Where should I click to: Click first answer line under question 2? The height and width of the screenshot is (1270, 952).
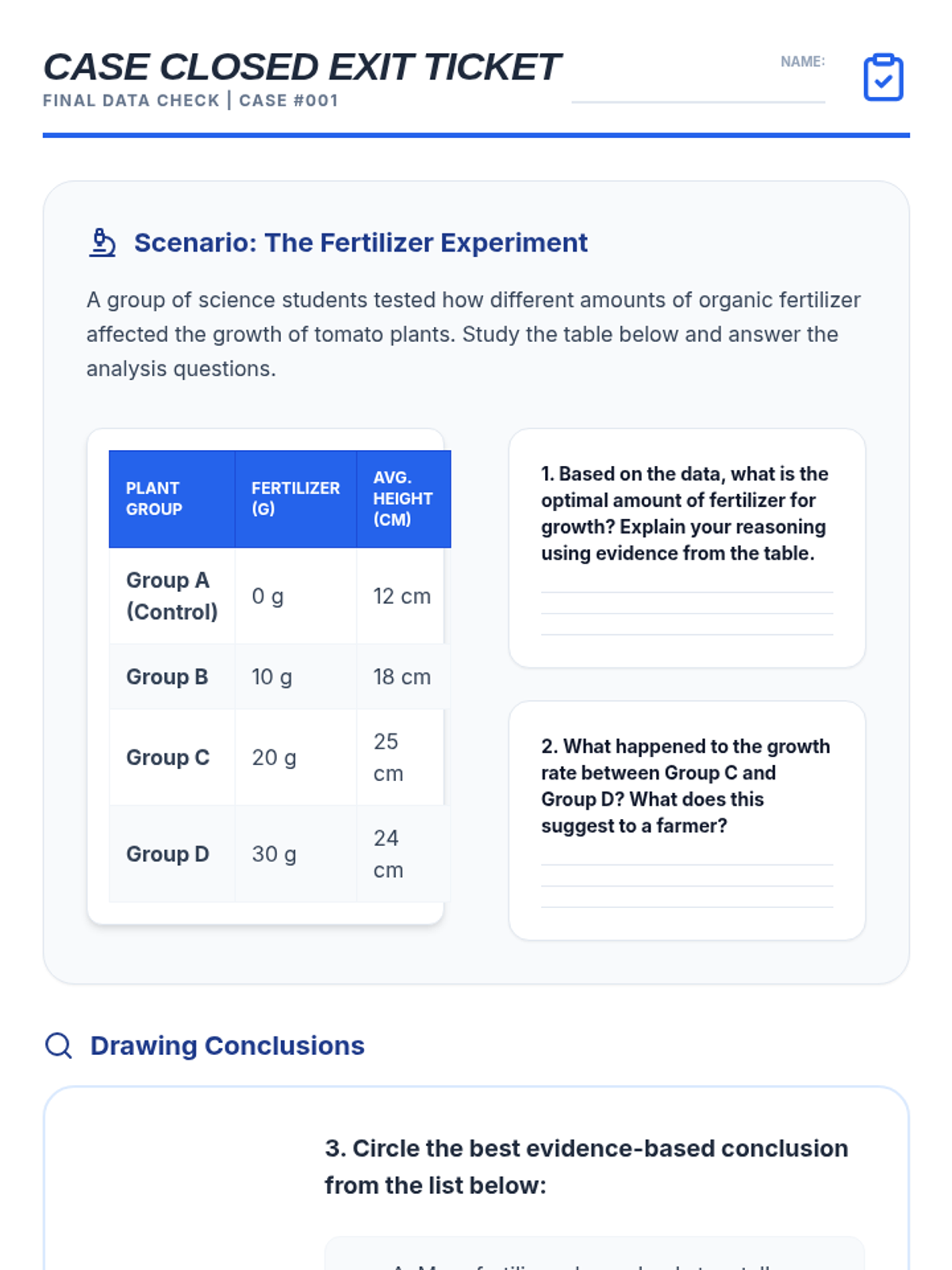coord(687,864)
